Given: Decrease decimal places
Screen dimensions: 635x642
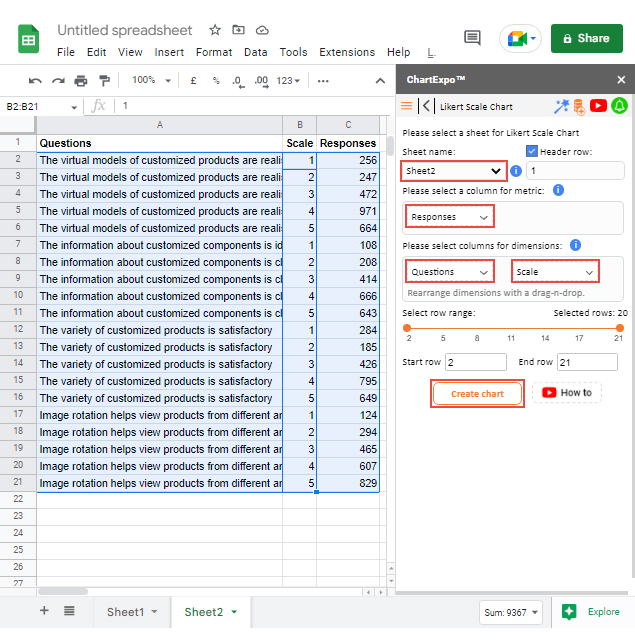Looking at the screenshot, I should [x=238, y=81].
